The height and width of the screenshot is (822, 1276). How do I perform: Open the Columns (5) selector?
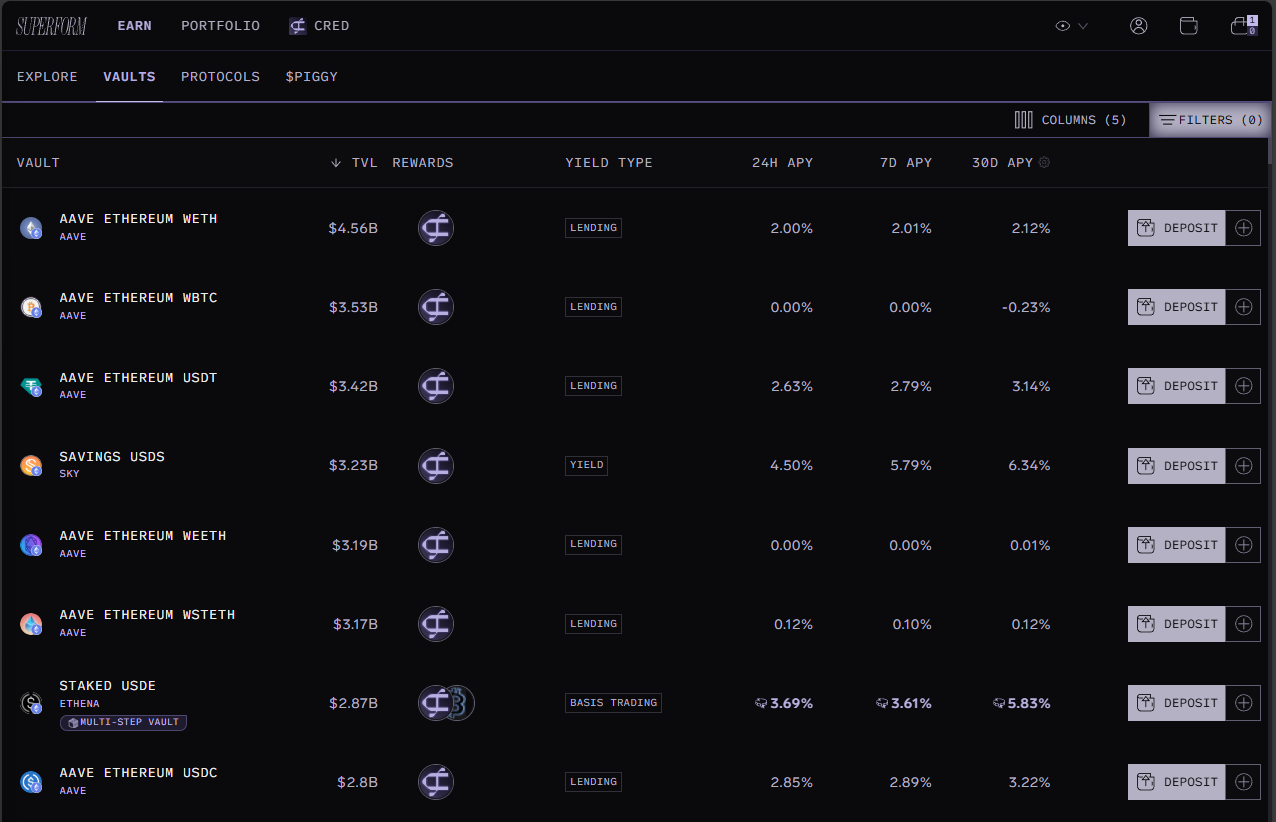(x=1070, y=120)
